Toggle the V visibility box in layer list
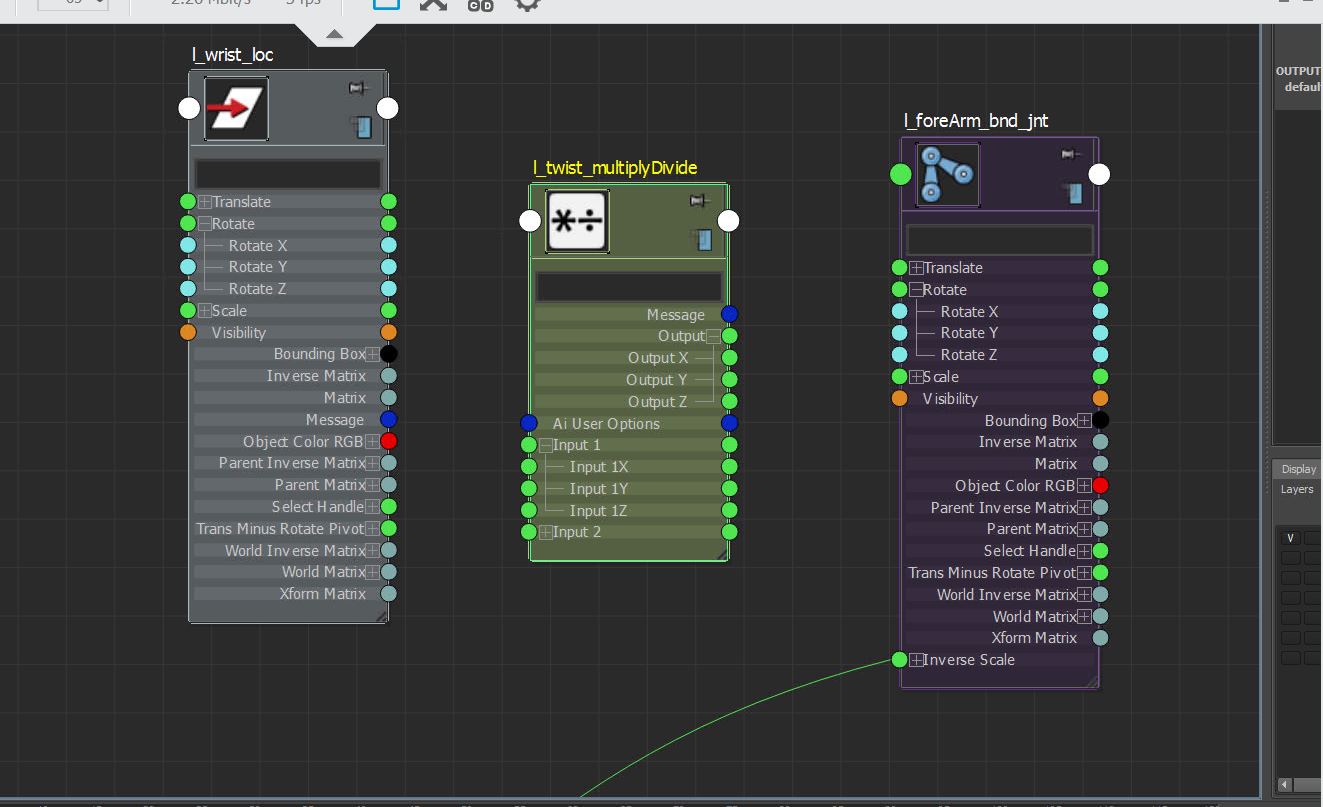The height and width of the screenshot is (807, 1323). [x=1290, y=538]
